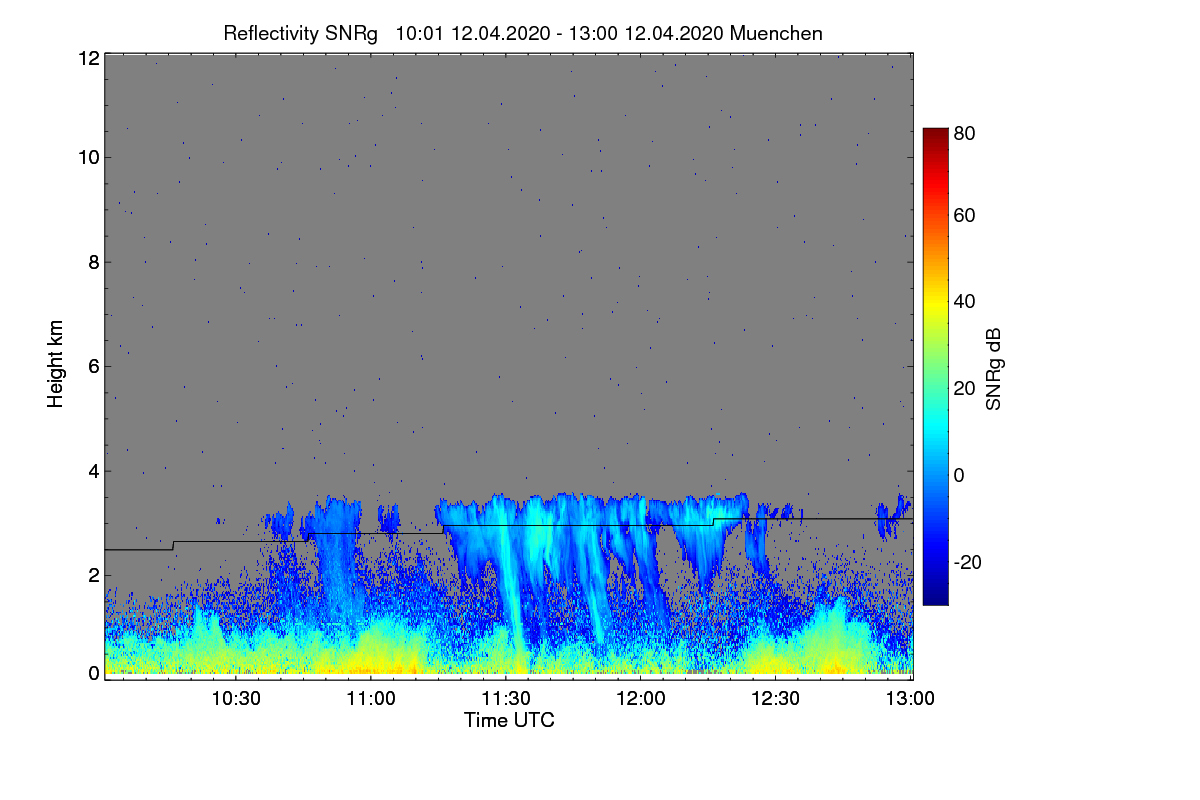Click the height tick label 8
The image size is (1200, 800).
coord(94,262)
